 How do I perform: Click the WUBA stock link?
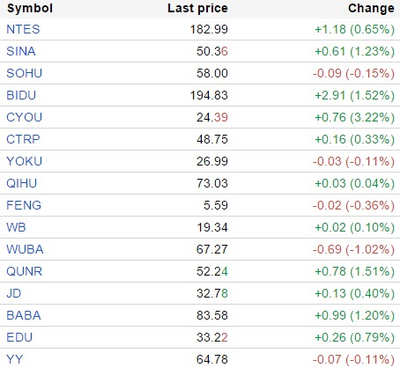point(25,249)
